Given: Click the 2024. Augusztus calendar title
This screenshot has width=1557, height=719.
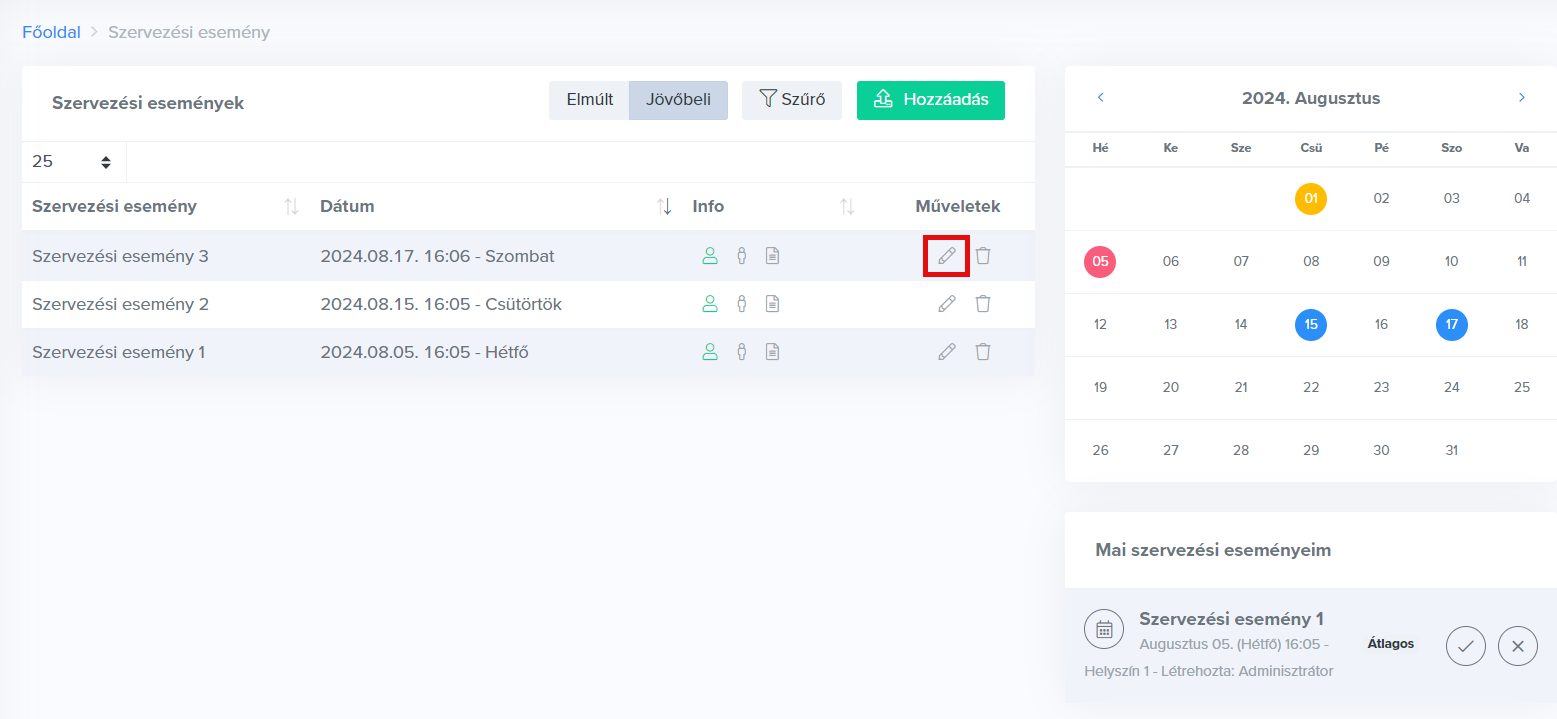Looking at the screenshot, I should click(1311, 98).
